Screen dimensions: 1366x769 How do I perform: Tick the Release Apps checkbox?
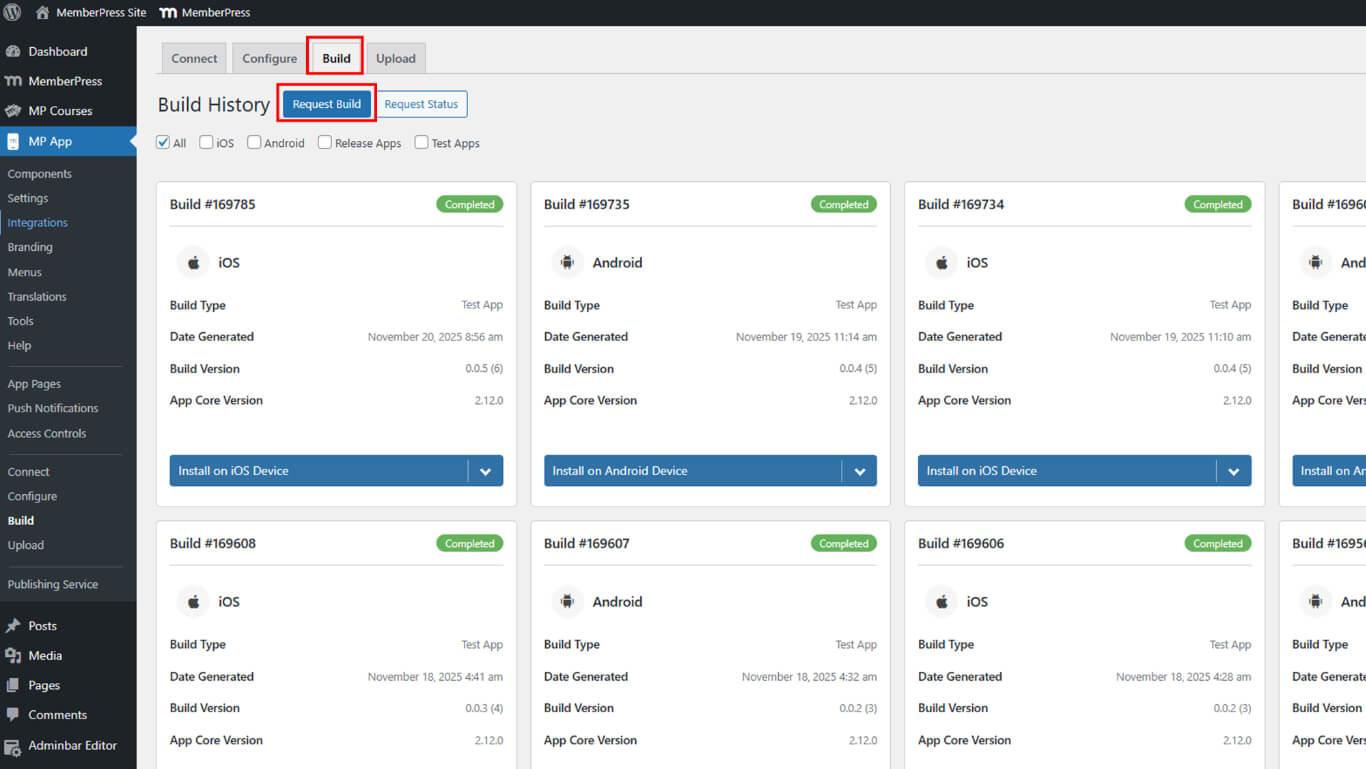325,143
